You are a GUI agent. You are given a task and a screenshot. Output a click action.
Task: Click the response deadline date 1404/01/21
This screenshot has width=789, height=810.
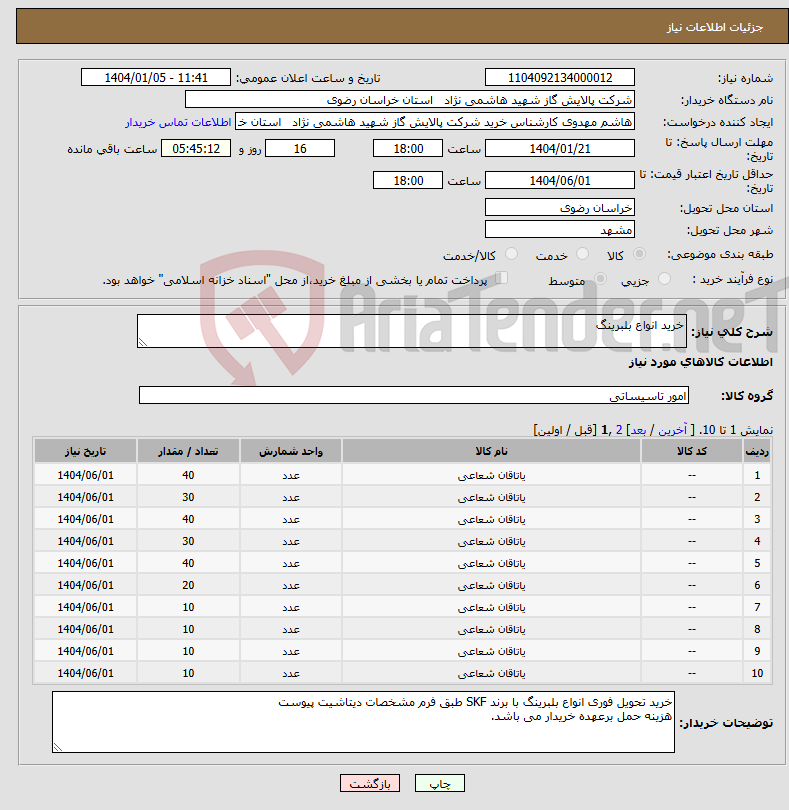pos(560,149)
